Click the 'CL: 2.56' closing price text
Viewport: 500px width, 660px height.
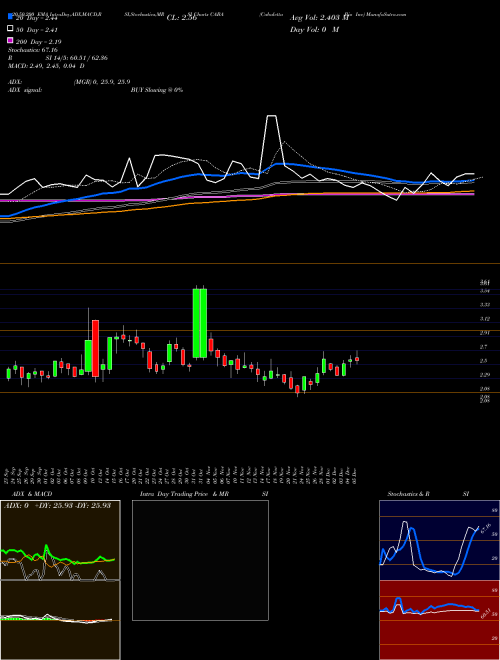tap(182, 18)
